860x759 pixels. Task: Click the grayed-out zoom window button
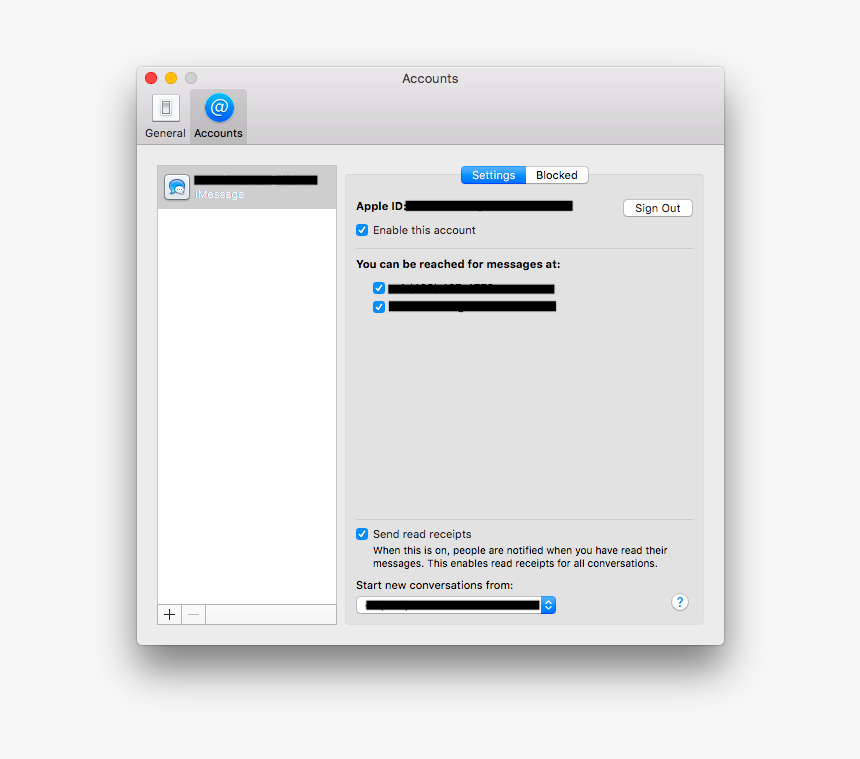pos(191,78)
